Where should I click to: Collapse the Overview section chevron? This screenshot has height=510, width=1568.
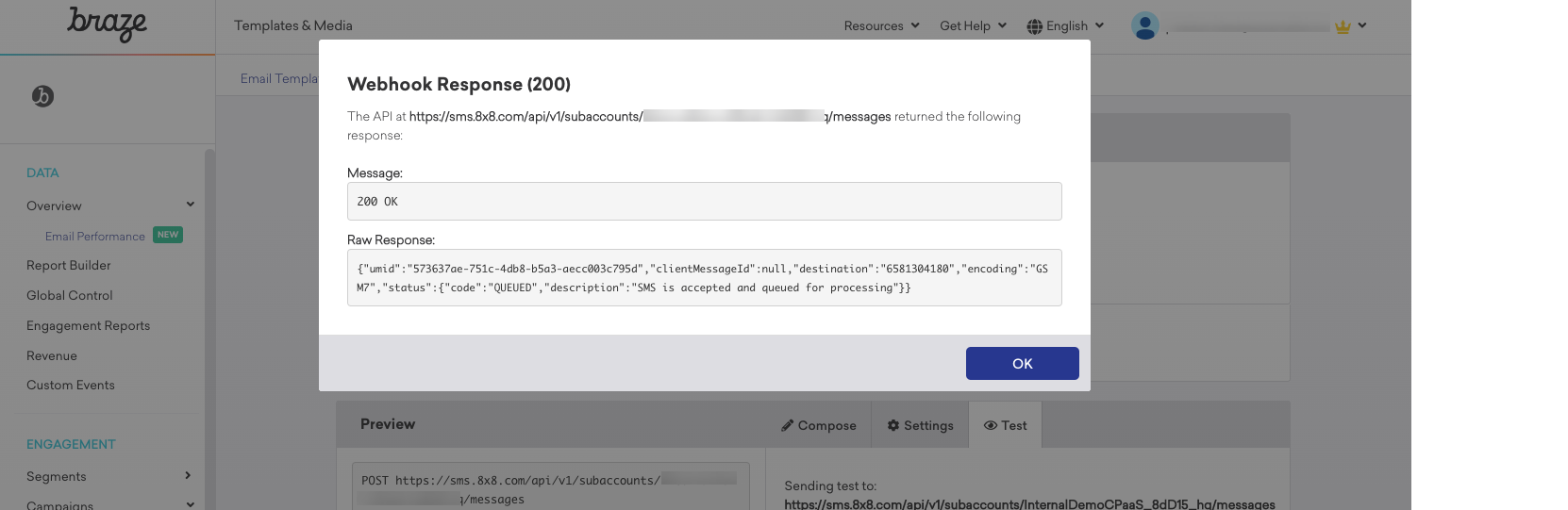(191, 205)
